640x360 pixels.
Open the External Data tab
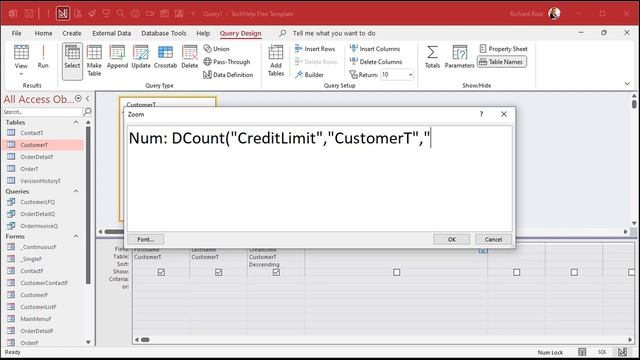[111, 33]
